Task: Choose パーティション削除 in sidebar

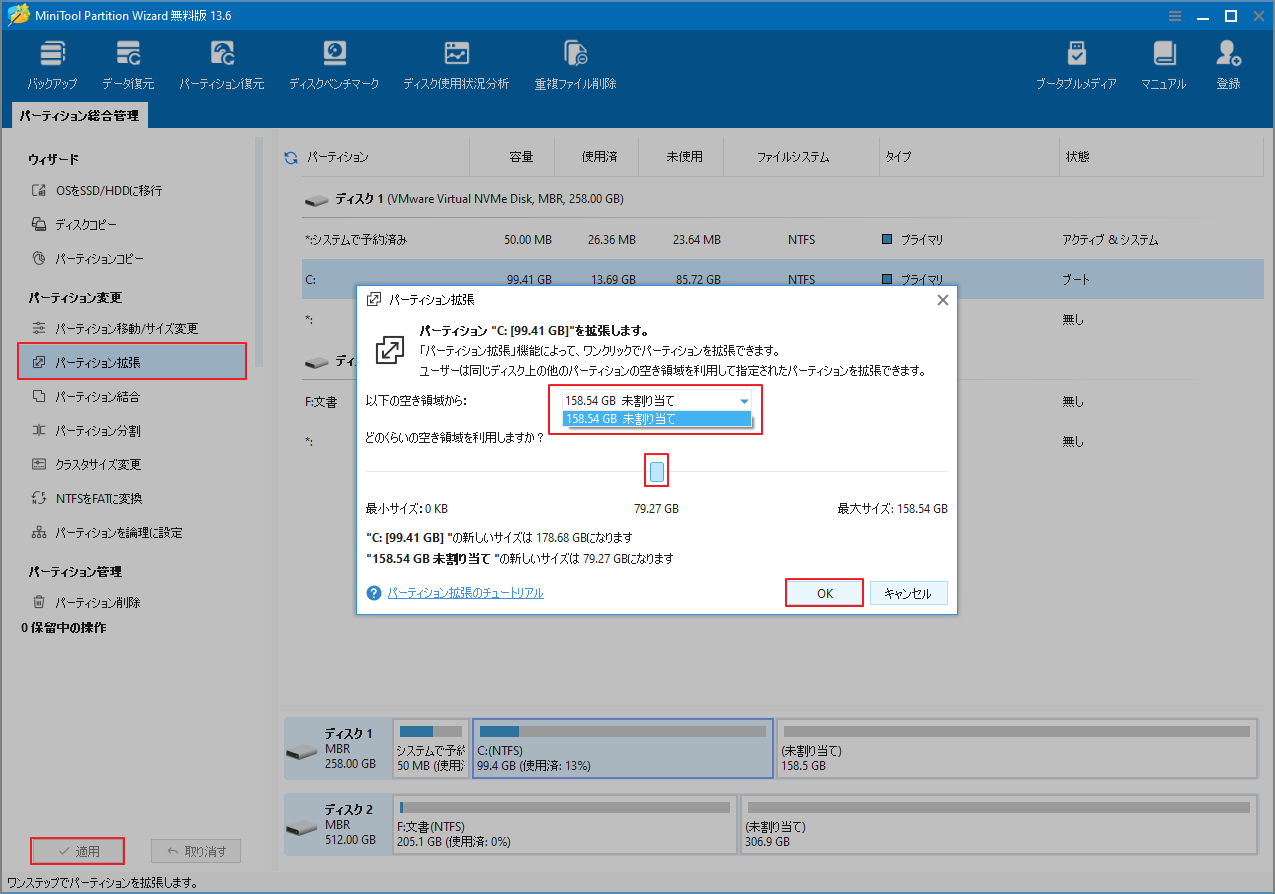Action: pyautogui.click(x=86, y=602)
